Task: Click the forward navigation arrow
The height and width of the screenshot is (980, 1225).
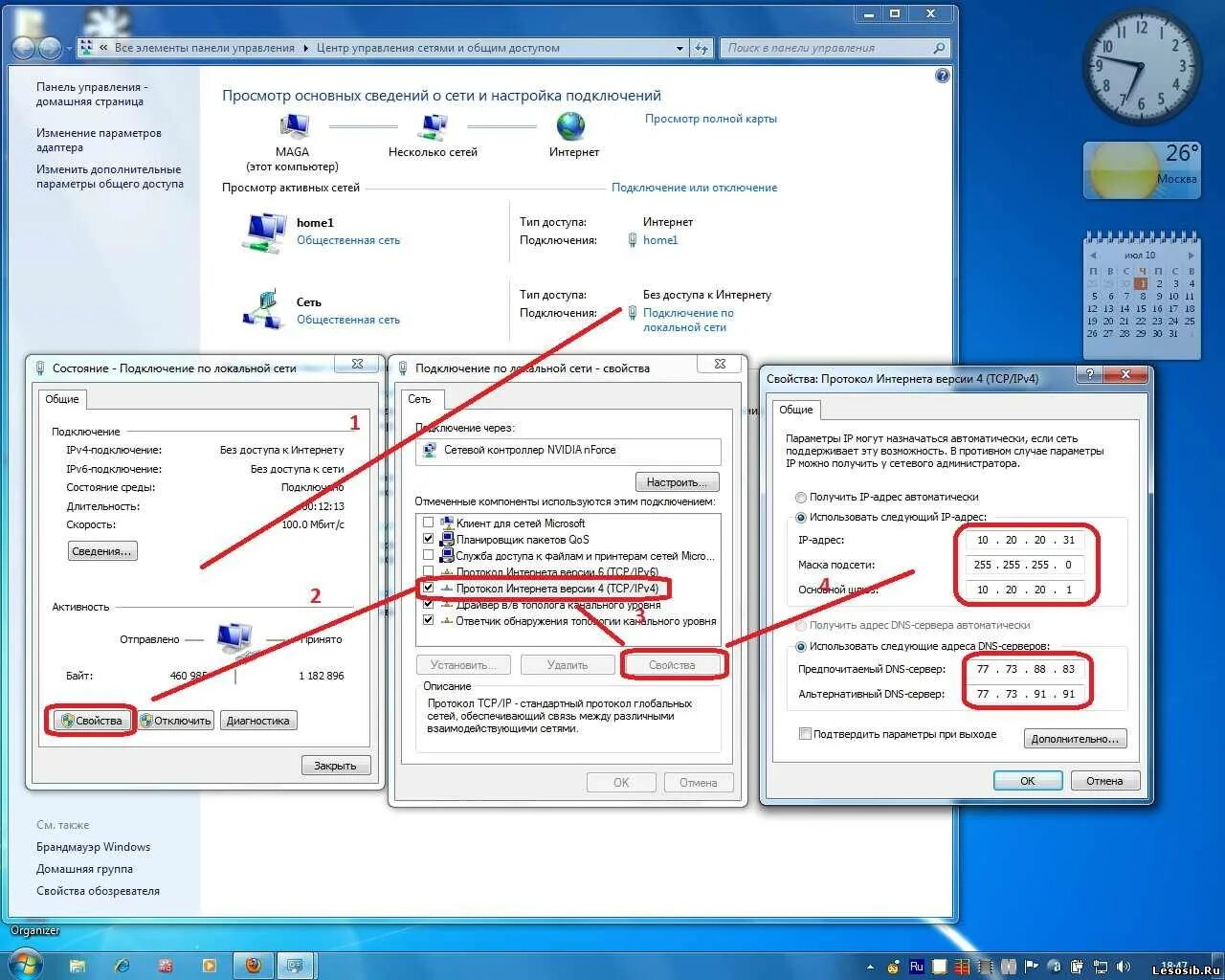Action: [50, 48]
